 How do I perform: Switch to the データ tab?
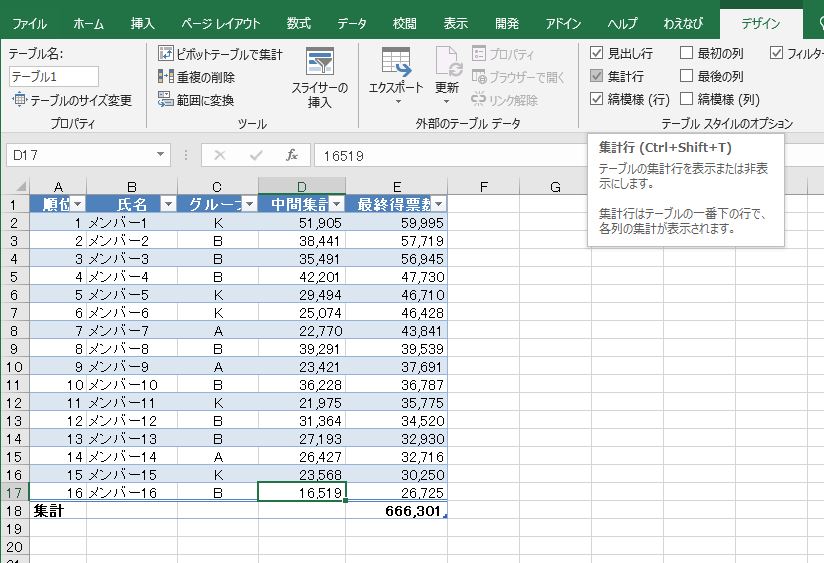coord(352,24)
